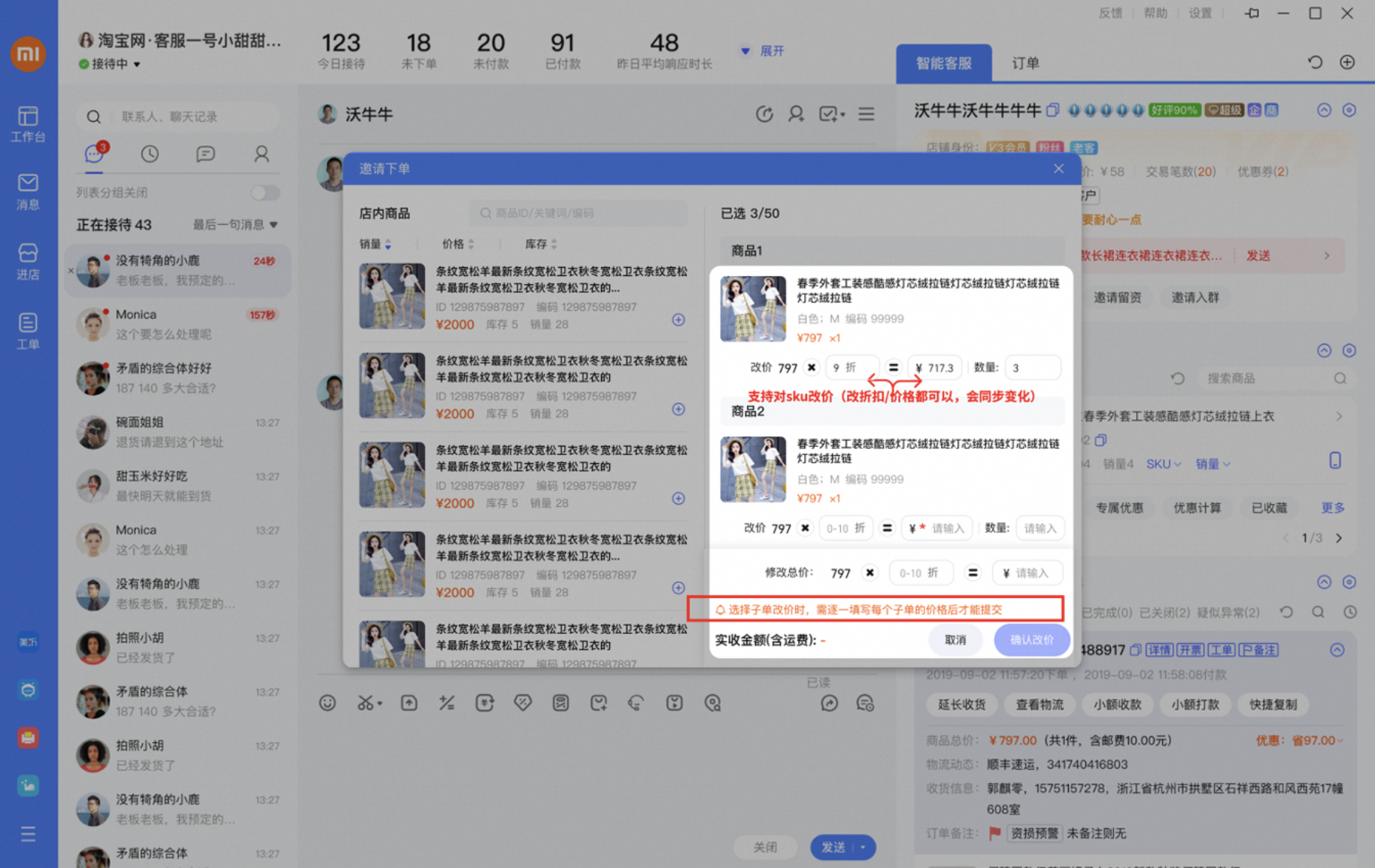This screenshot has width=1375, height=868.
Task: Click the scissors screenshot tool
Action: [x=366, y=703]
